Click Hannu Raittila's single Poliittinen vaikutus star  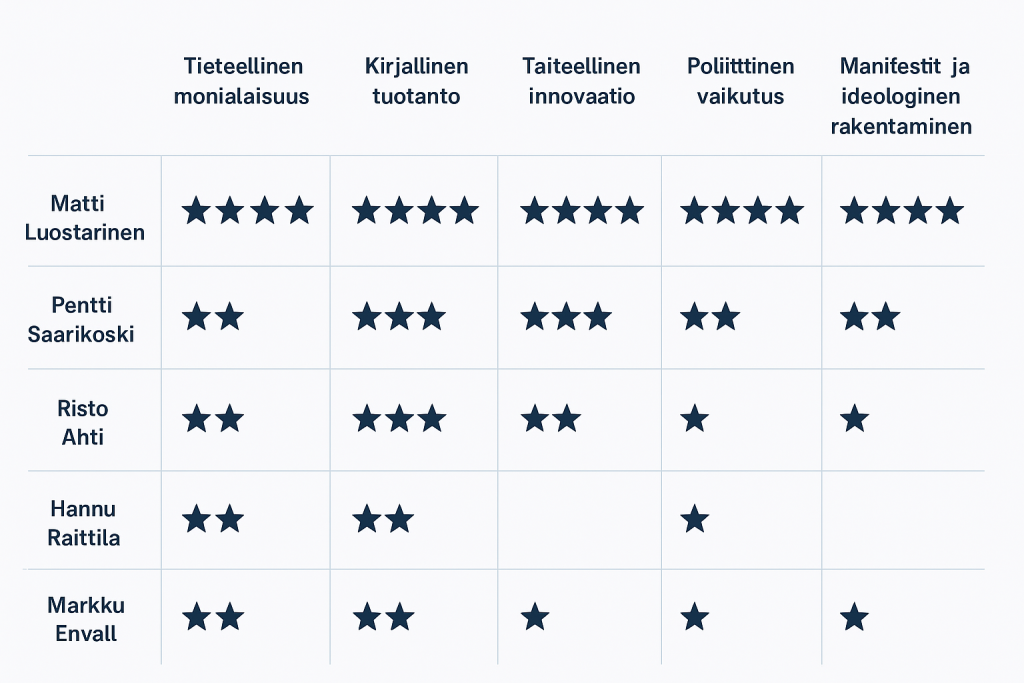[694, 520]
